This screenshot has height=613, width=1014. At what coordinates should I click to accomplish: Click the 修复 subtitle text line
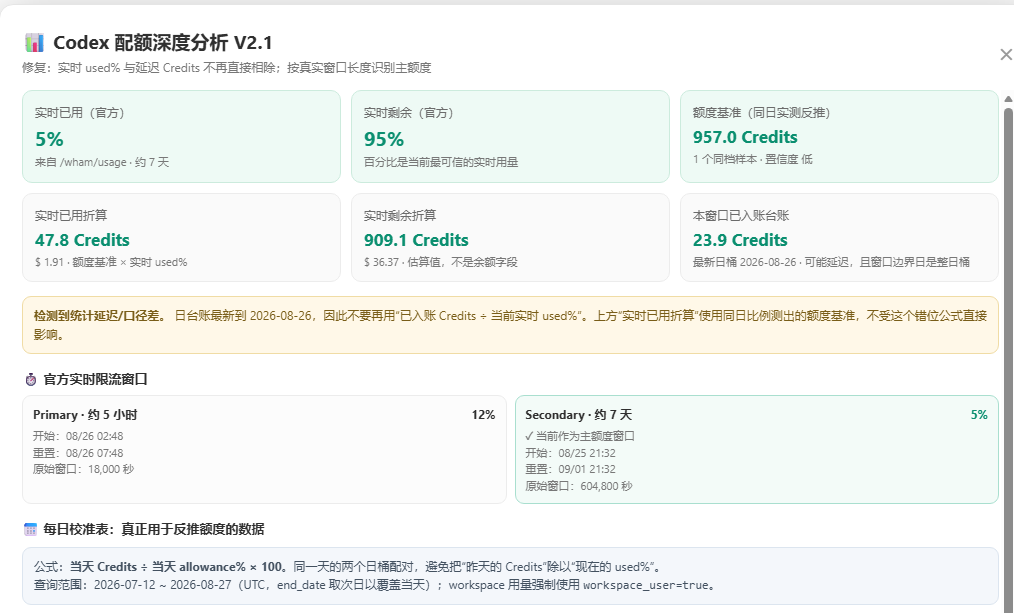tap(226, 68)
